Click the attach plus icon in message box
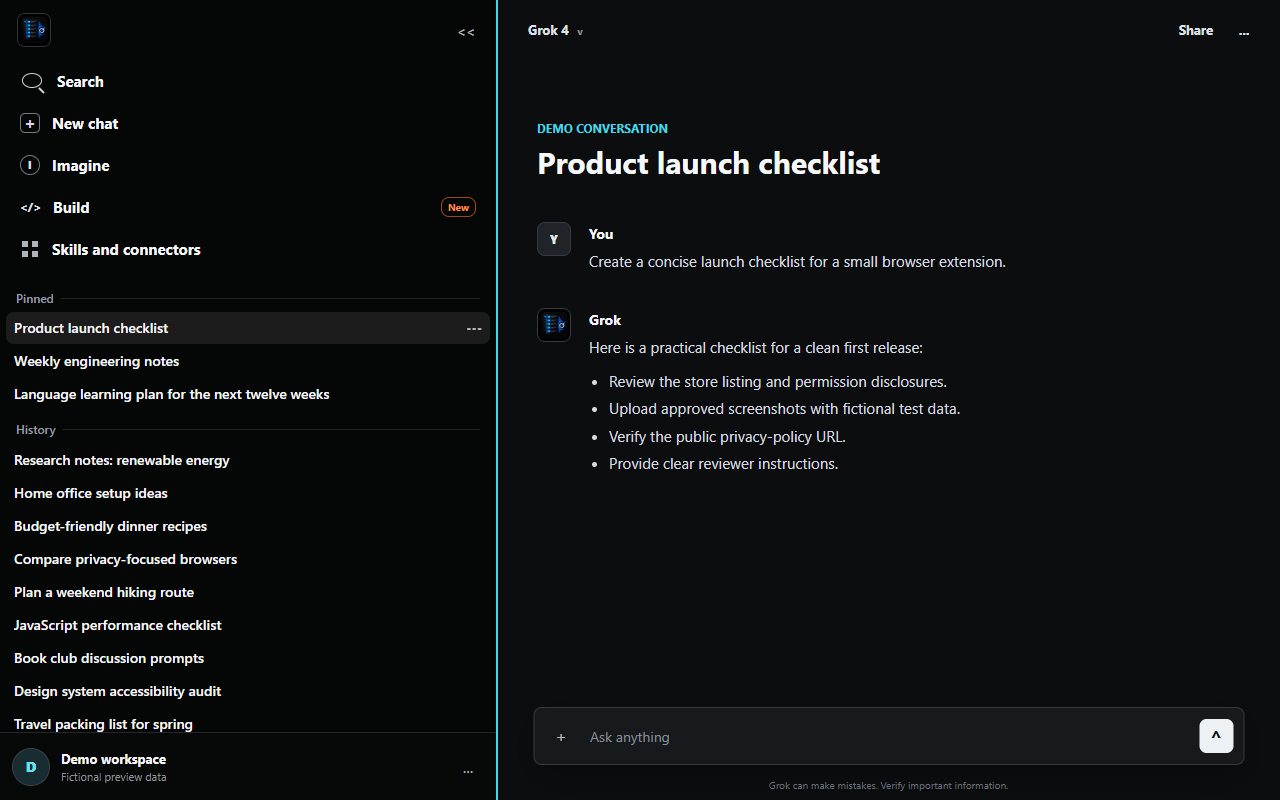 (x=561, y=737)
